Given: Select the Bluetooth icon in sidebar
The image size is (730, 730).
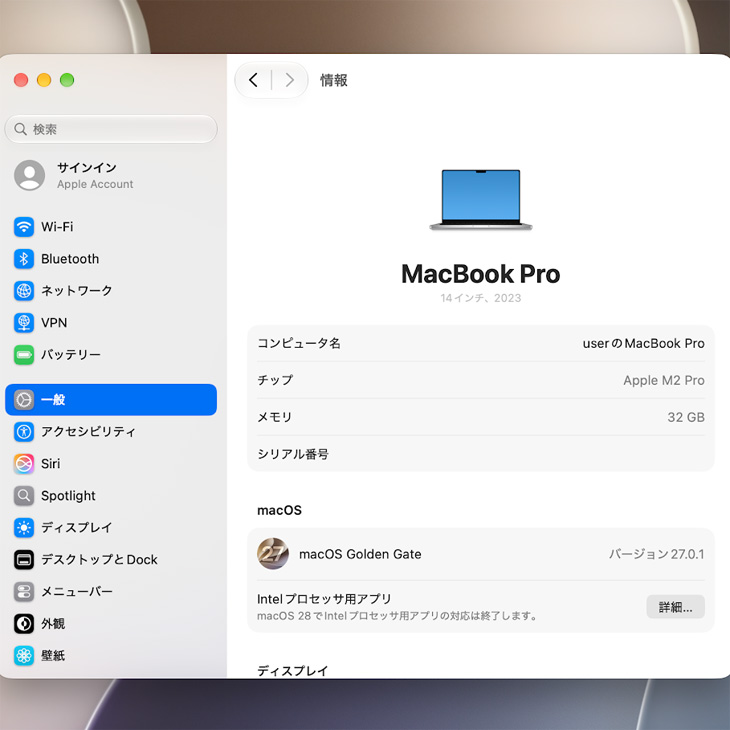Looking at the screenshot, I should [24, 259].
